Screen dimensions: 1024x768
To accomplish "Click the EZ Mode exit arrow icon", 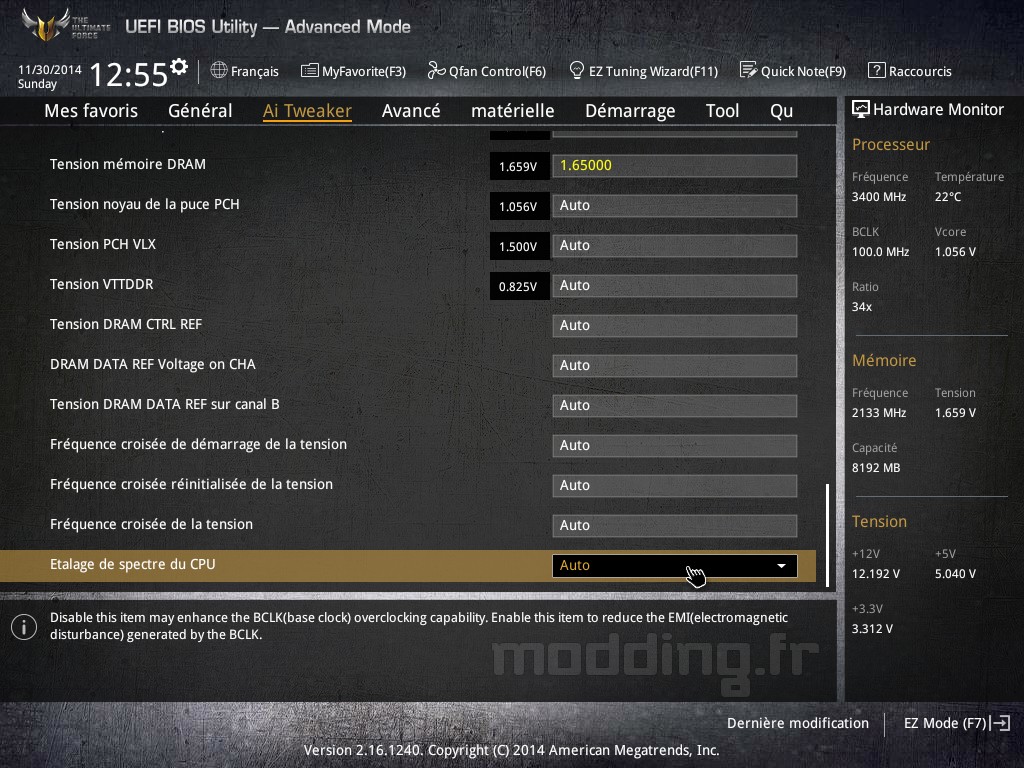I will pos(1000,723).
